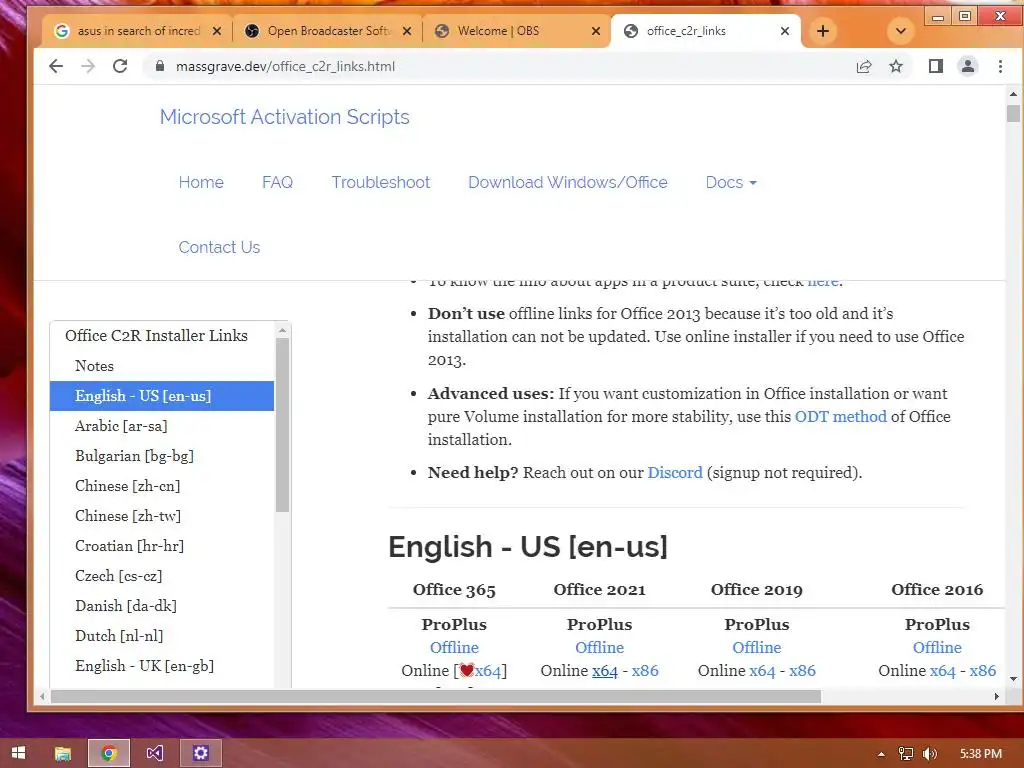Click the address bar URL
Image resolution: width=1024 pixels, height=768 pixels.
(x=285, y=66)
